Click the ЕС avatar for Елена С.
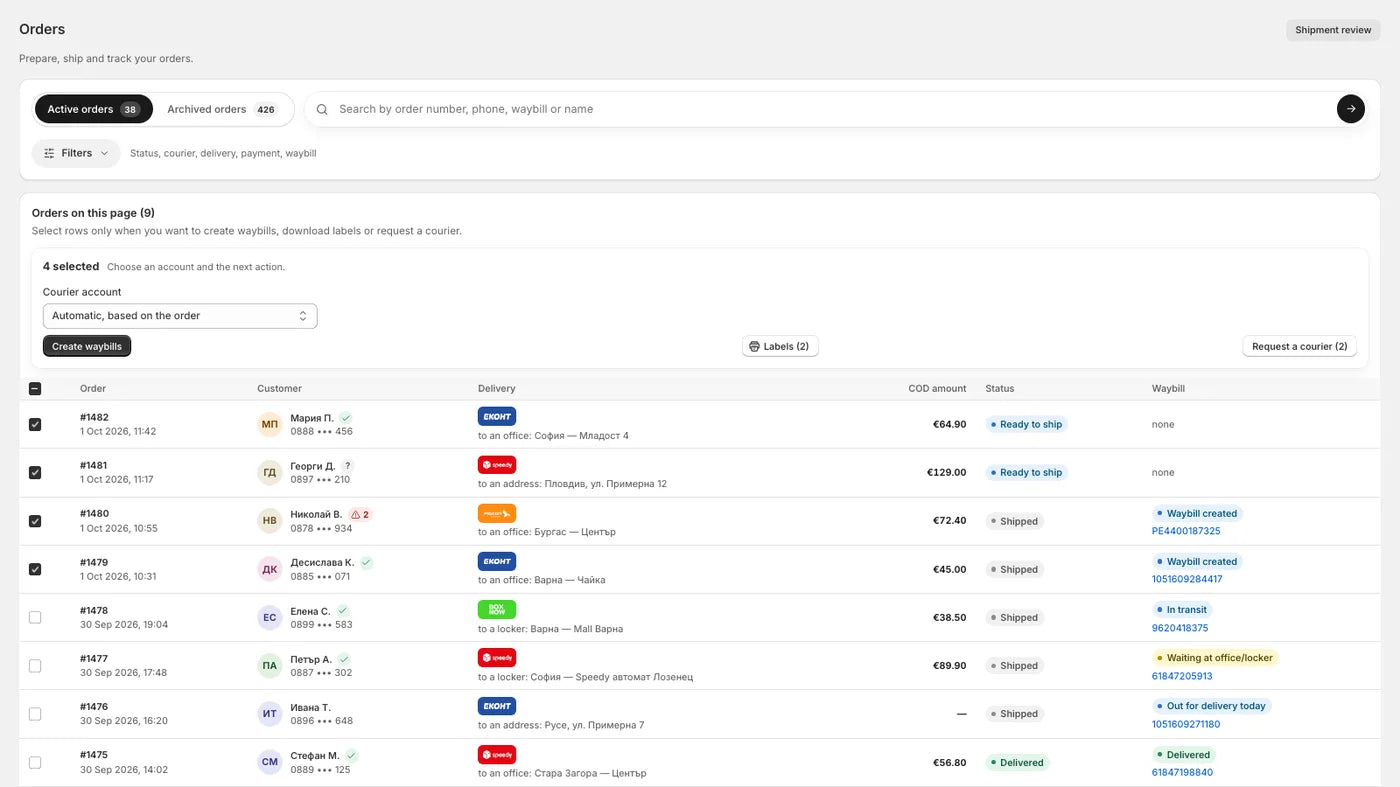The width and height of the screenshot is (1400, 787). point(270,617)
